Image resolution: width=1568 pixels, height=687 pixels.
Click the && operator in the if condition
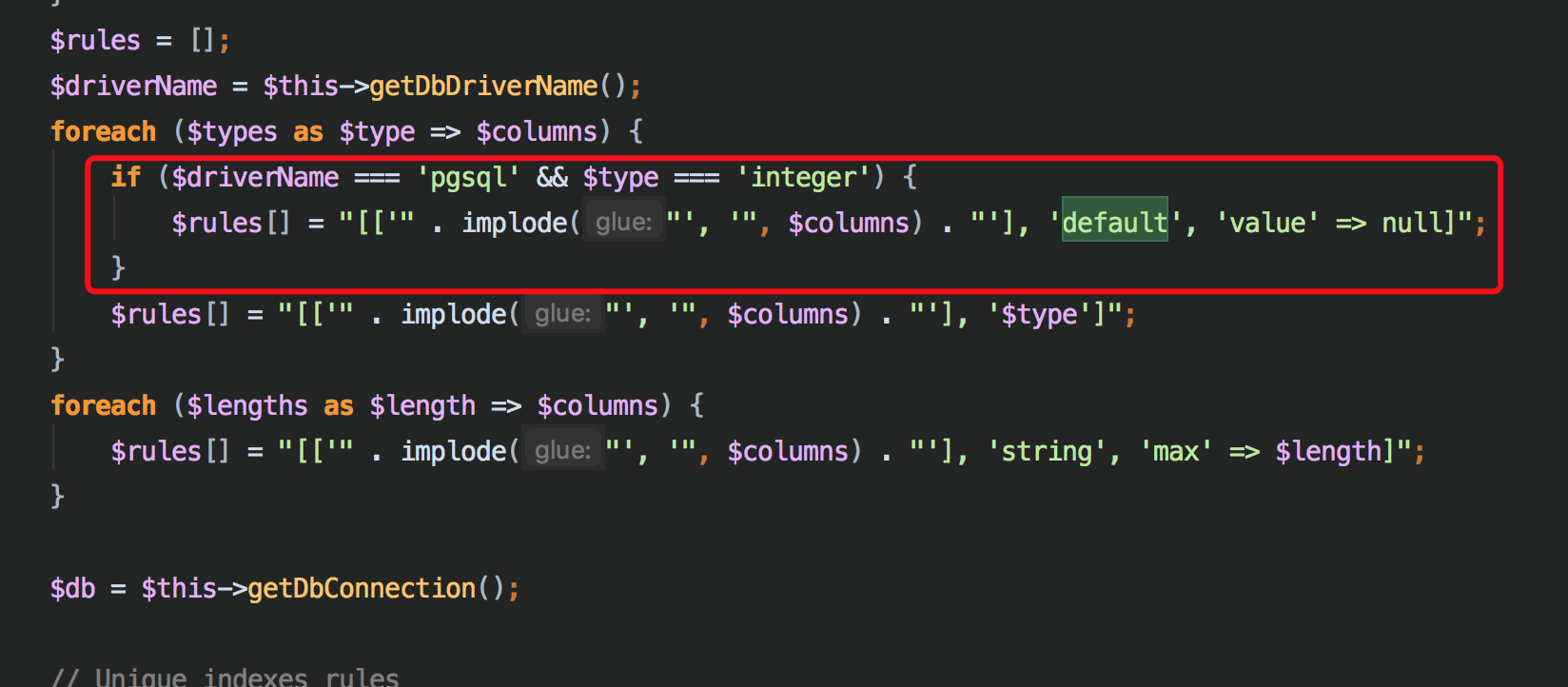[552, 178]
